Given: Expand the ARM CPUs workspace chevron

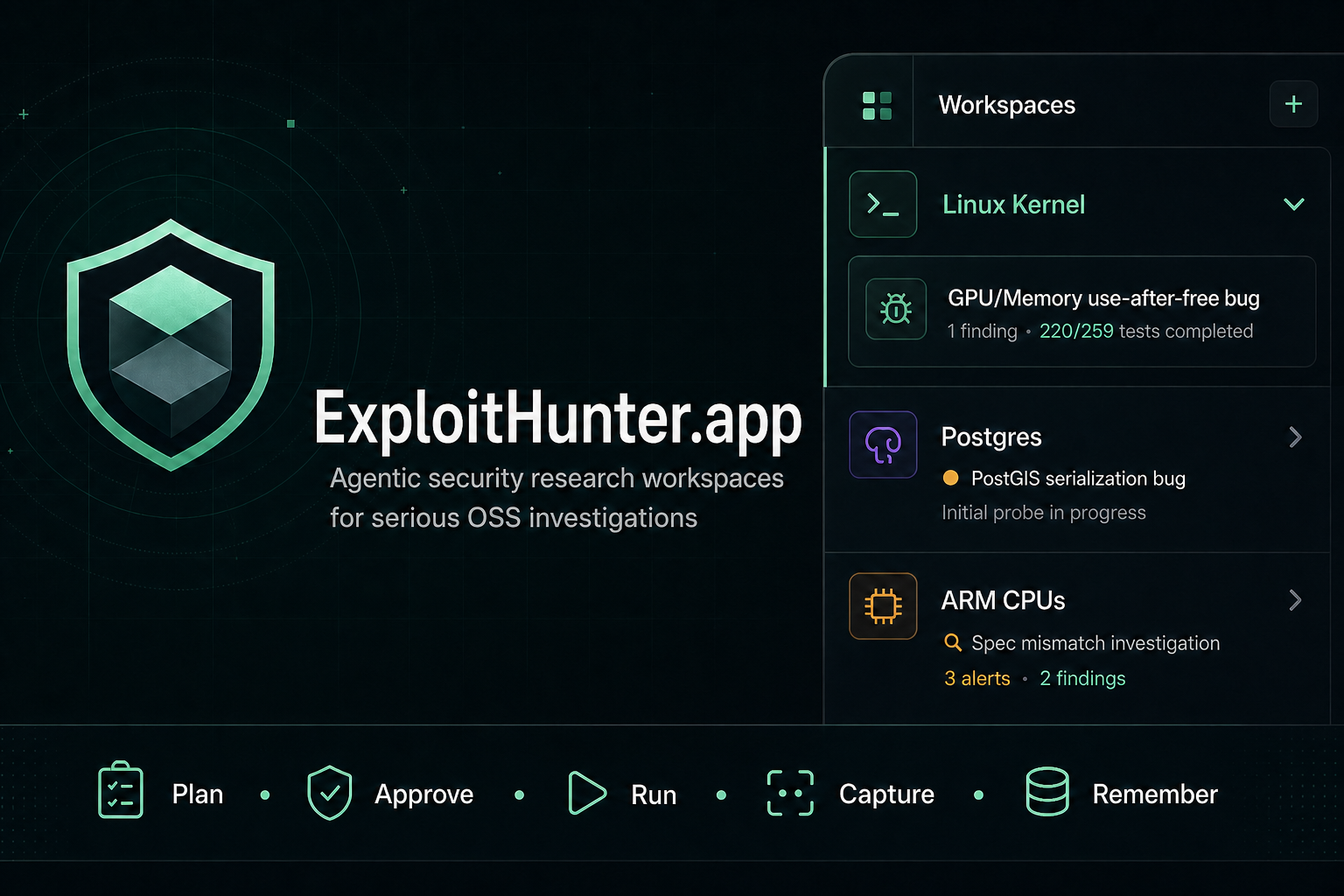Looking at the screenshot, I should click(x=1296, y=600).
